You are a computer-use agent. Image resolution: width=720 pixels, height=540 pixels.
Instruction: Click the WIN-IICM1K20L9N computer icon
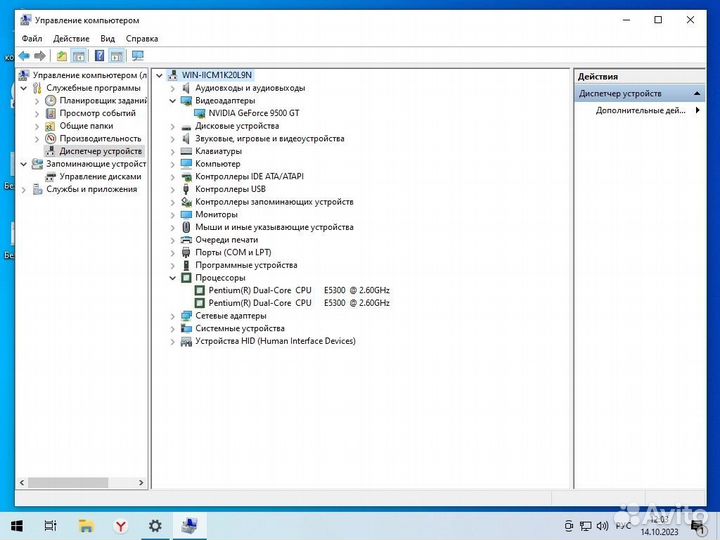[173, 75]
